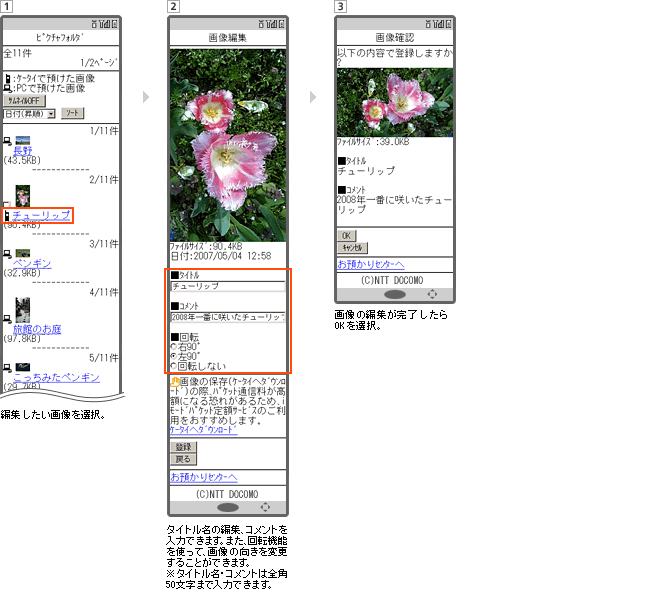Click the (C)NTT DOCOMO text in 画像確認
The width and height of the screenshot is (648, 589).
(x=392, y=281)
